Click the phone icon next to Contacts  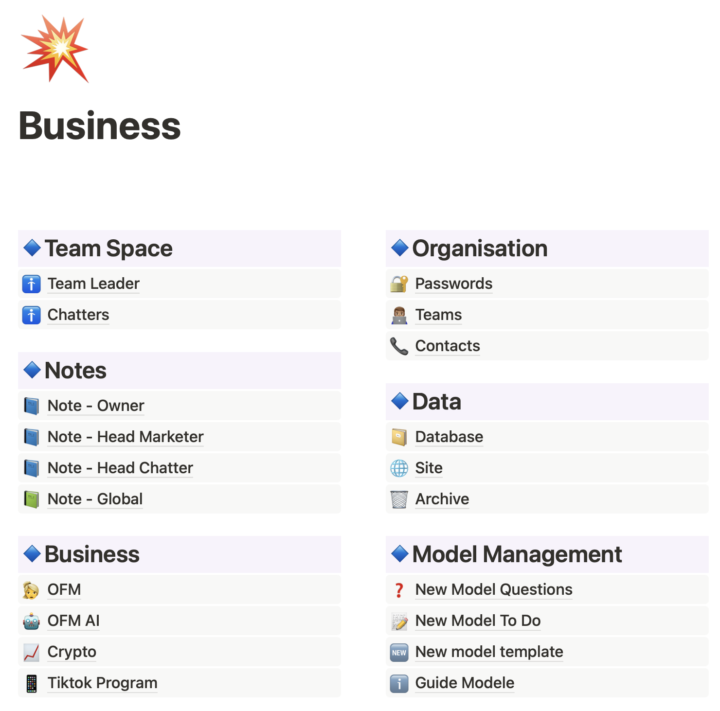pyautogui.click(x=399, y=346)
